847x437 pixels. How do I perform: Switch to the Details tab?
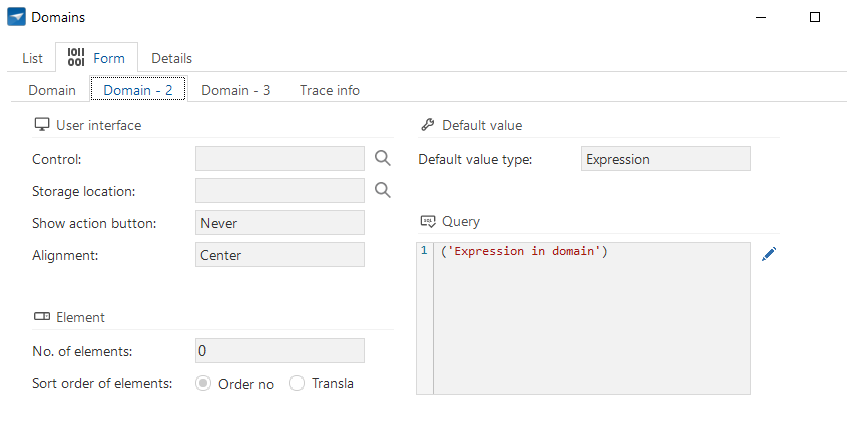(x=171, y=58)
